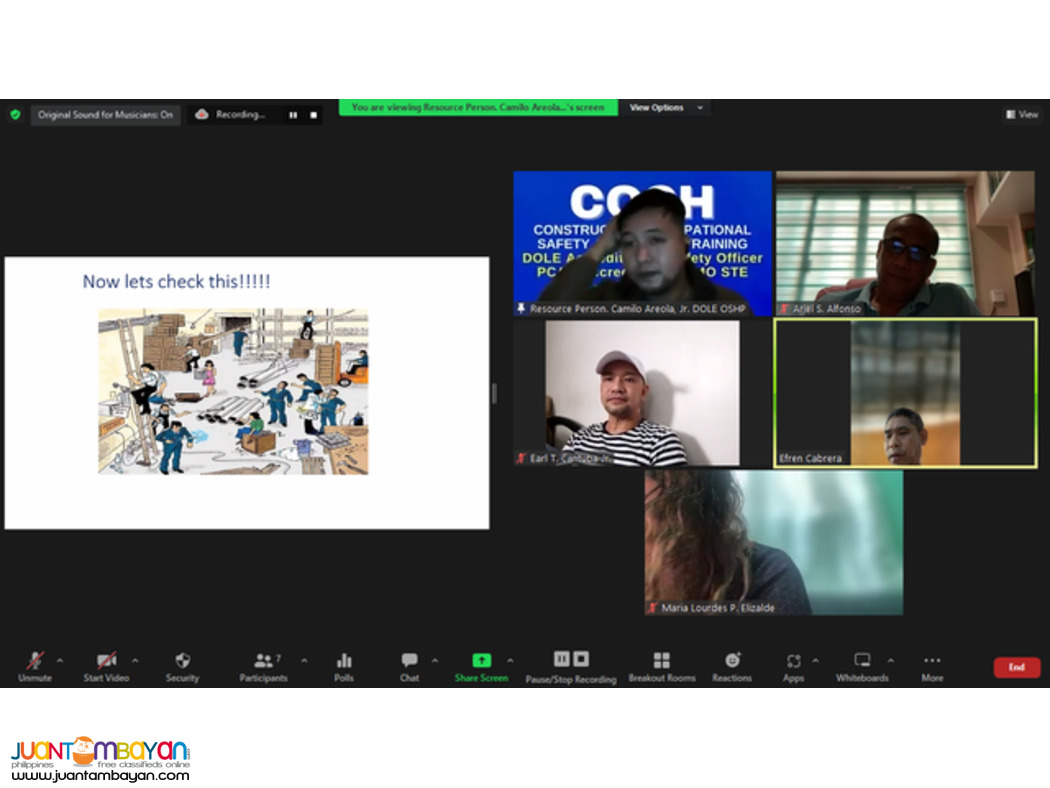1050x788 pixels.
Task: Open Breakout Rooms
Action: (x=661, y=661)
